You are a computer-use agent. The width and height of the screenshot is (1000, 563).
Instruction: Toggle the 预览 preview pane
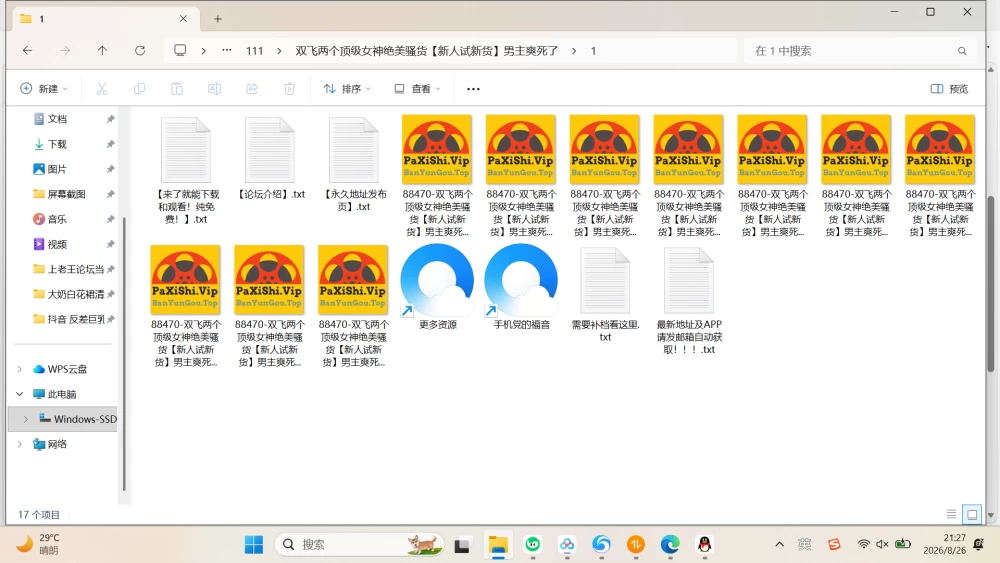pos(949,89)
